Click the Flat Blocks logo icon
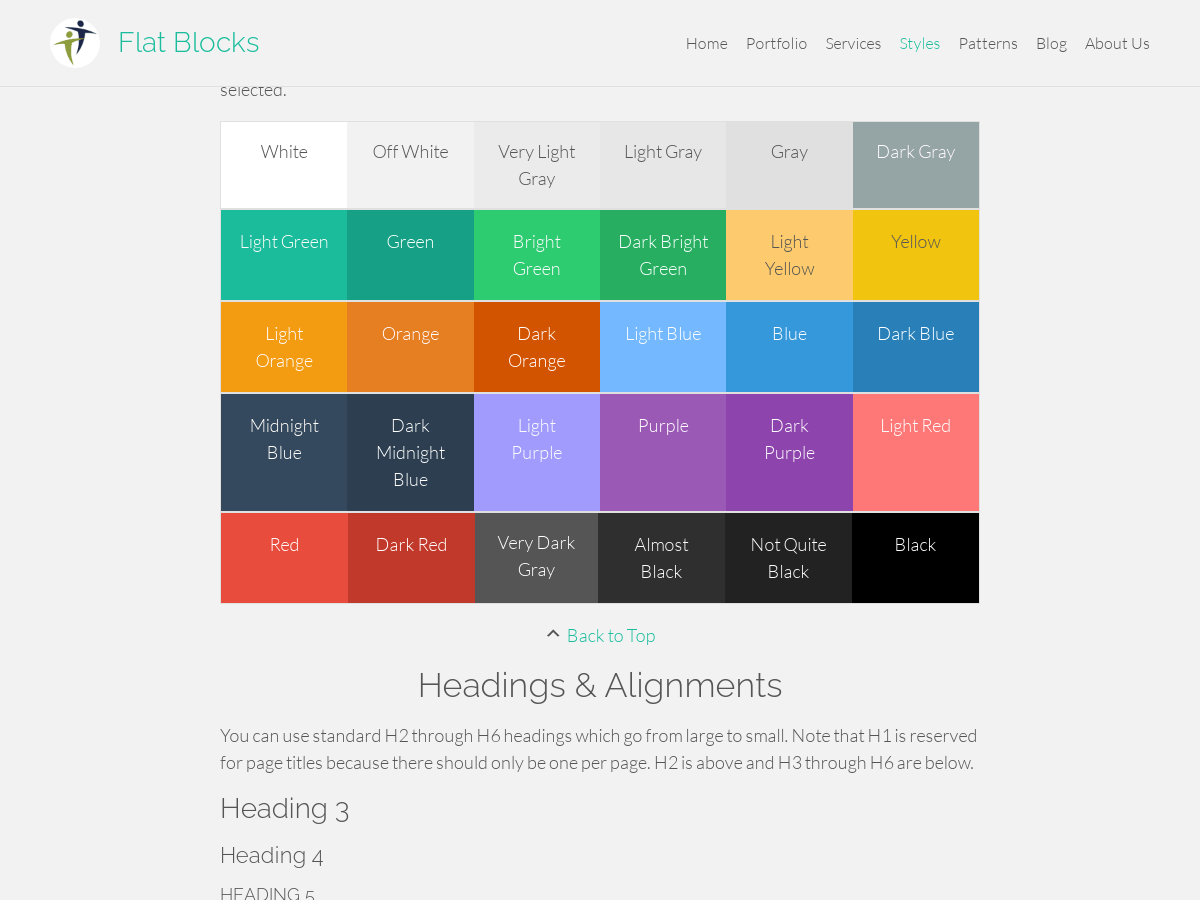Screen dimensions: 1200x900 point(75,43)
